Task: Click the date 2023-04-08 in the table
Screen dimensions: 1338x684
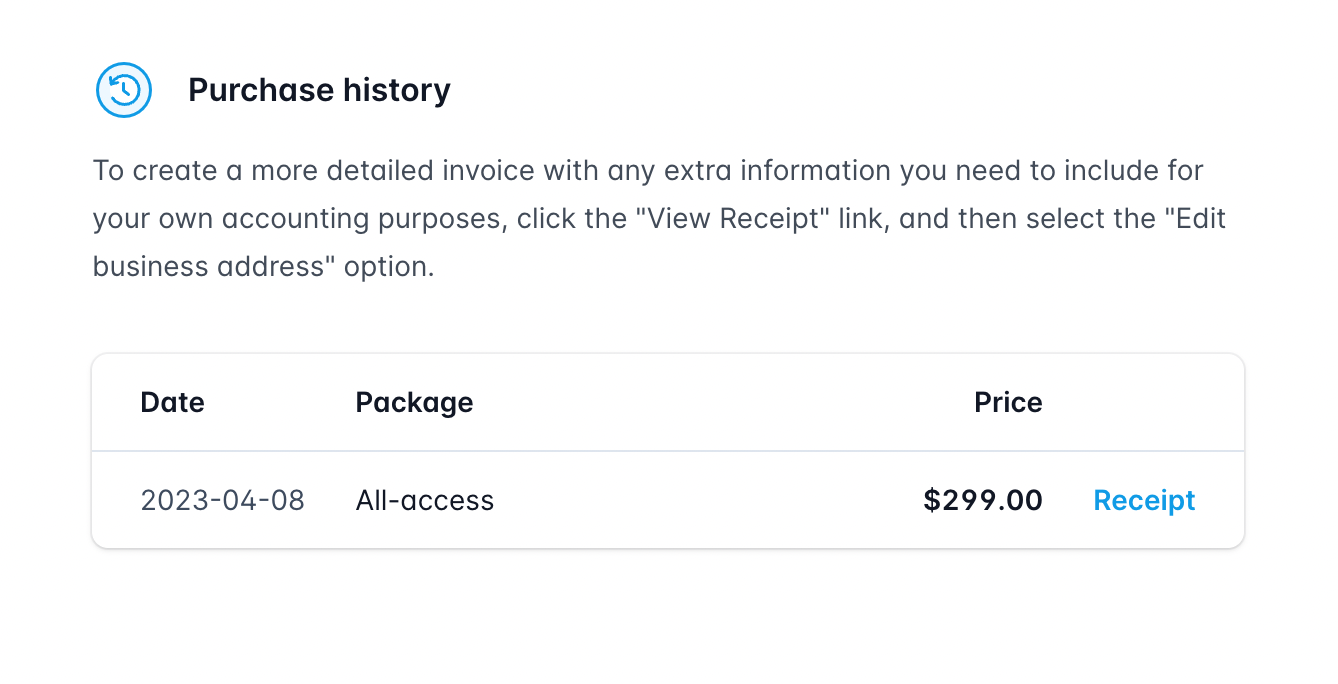Action: pos(222,500)
